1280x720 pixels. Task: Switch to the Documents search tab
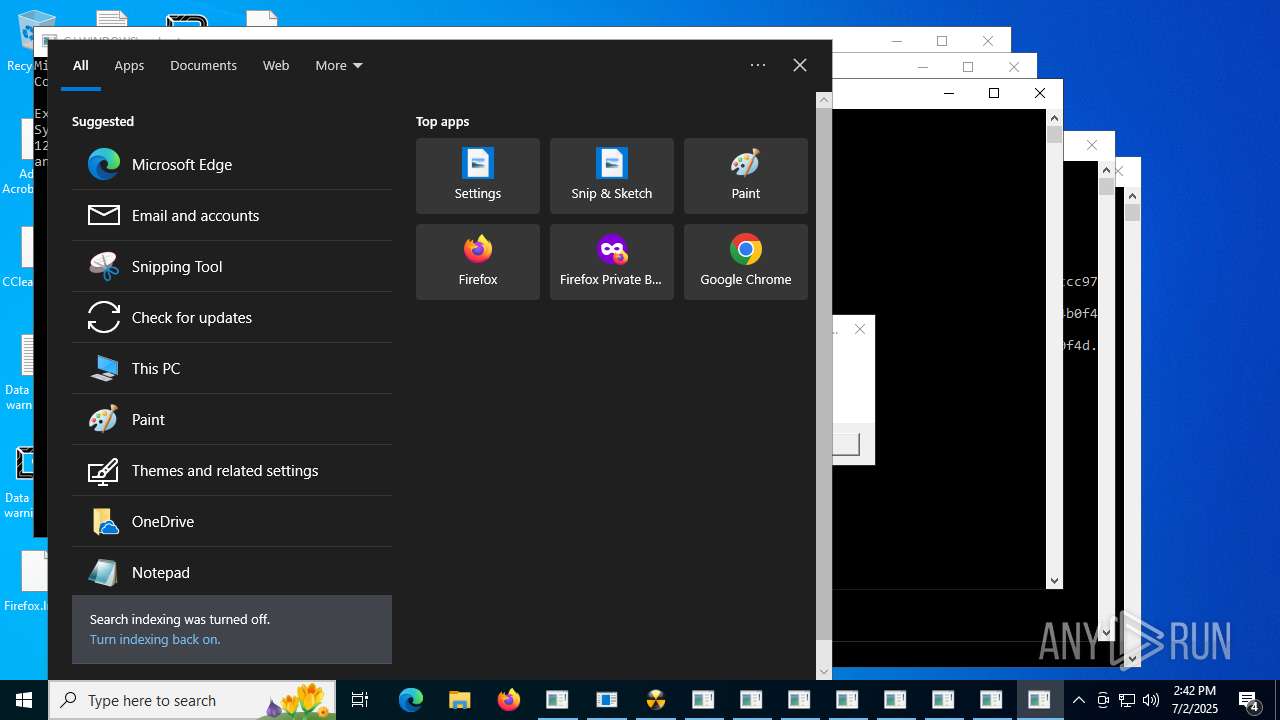coord(203,65)
